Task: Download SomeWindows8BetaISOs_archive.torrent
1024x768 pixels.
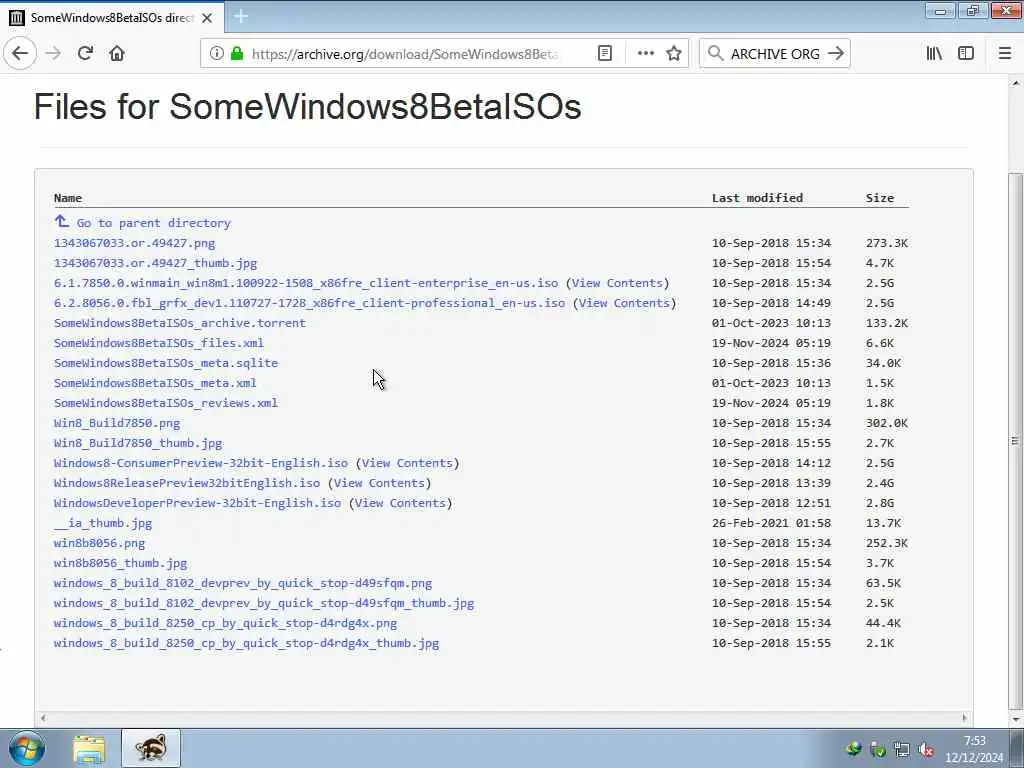Action: [180, 323]
